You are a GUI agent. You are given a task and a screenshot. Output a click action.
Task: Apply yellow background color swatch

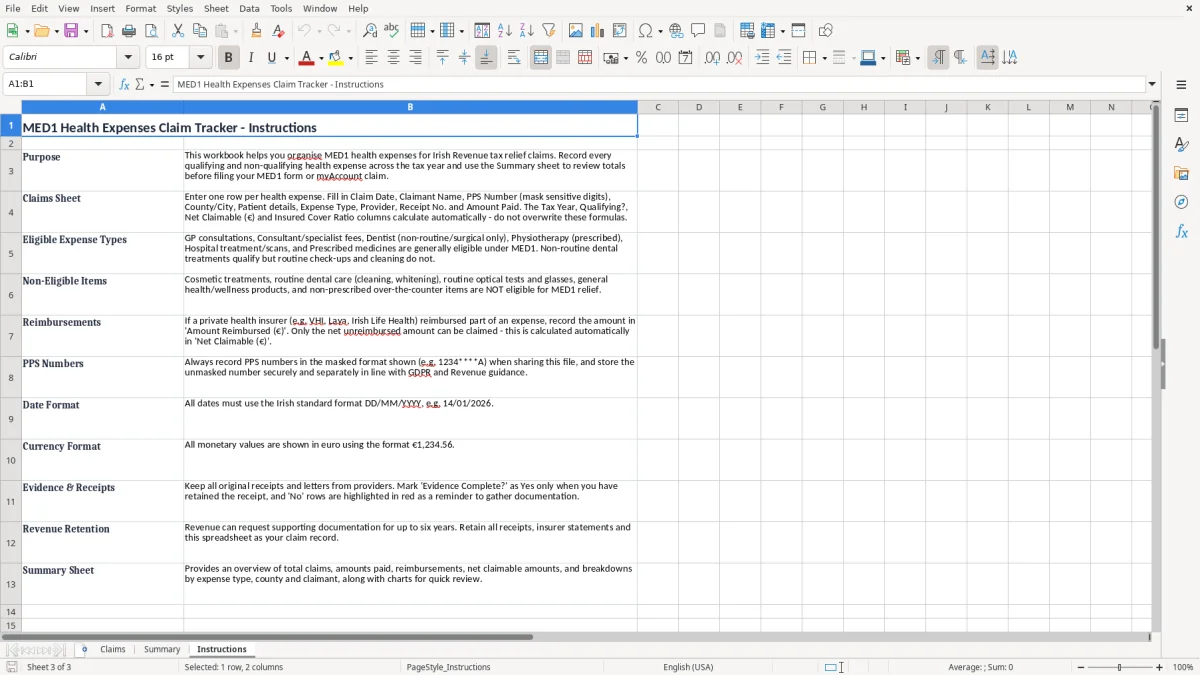336,58
